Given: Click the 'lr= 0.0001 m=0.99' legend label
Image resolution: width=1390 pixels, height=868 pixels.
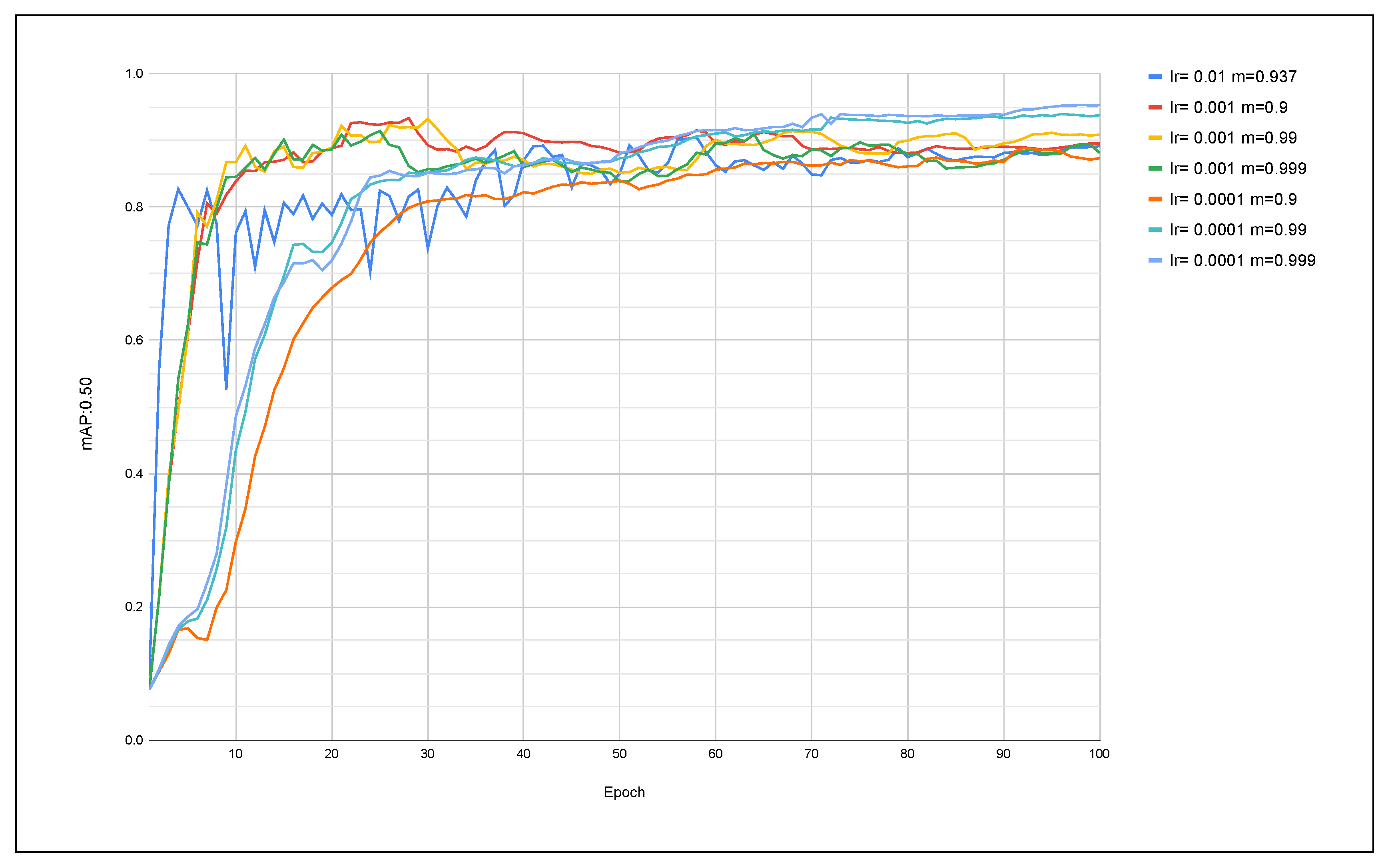Looking at the screenshot, I should tap(1238, 230).
